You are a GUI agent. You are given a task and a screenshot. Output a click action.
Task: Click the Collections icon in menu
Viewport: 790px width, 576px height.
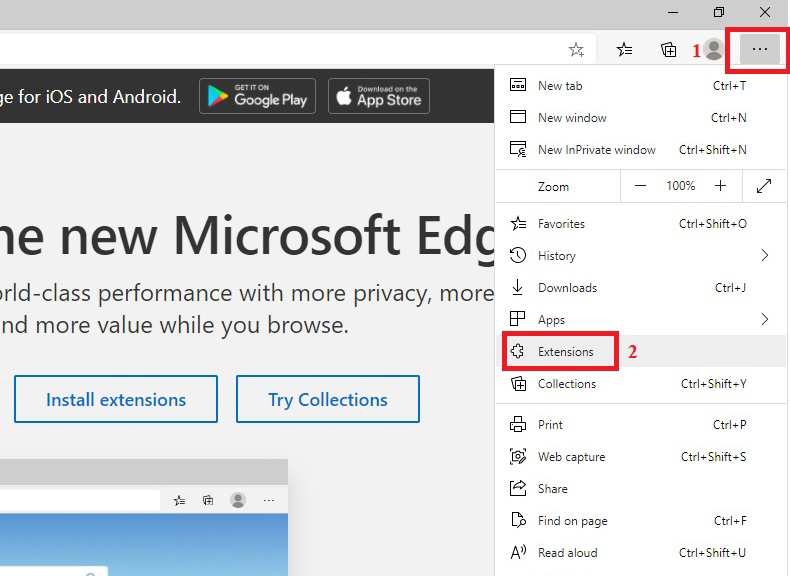[518, 383]
